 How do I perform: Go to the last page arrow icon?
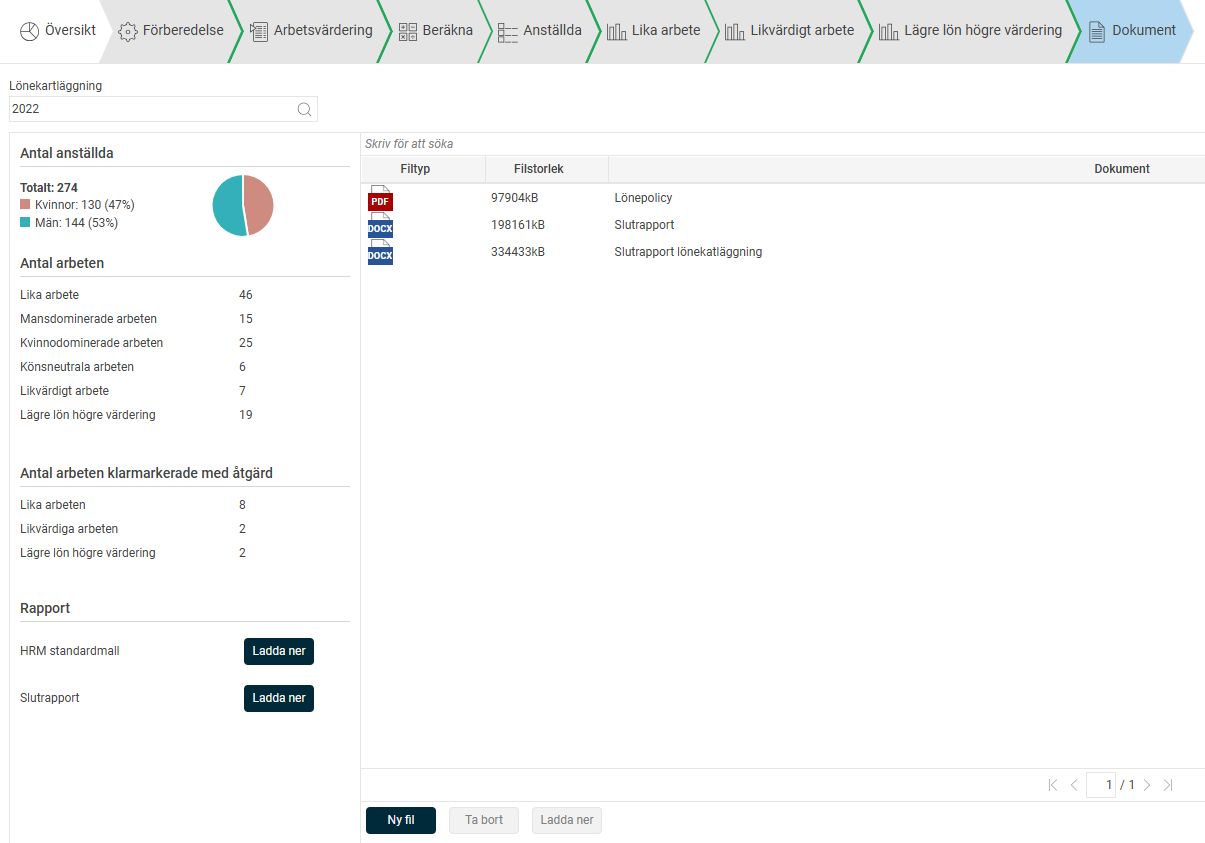coord(1168,785)
